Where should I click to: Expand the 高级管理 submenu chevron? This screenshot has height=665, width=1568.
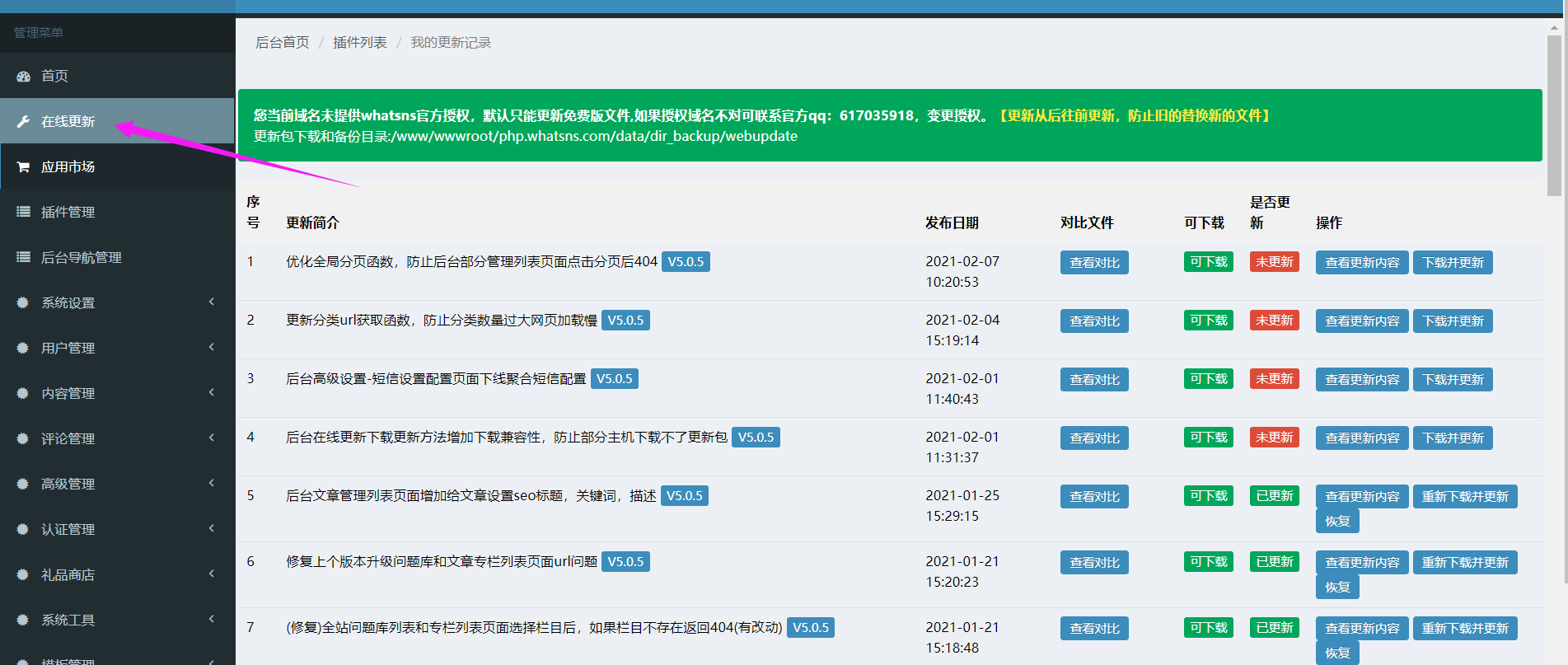point(212,483)
